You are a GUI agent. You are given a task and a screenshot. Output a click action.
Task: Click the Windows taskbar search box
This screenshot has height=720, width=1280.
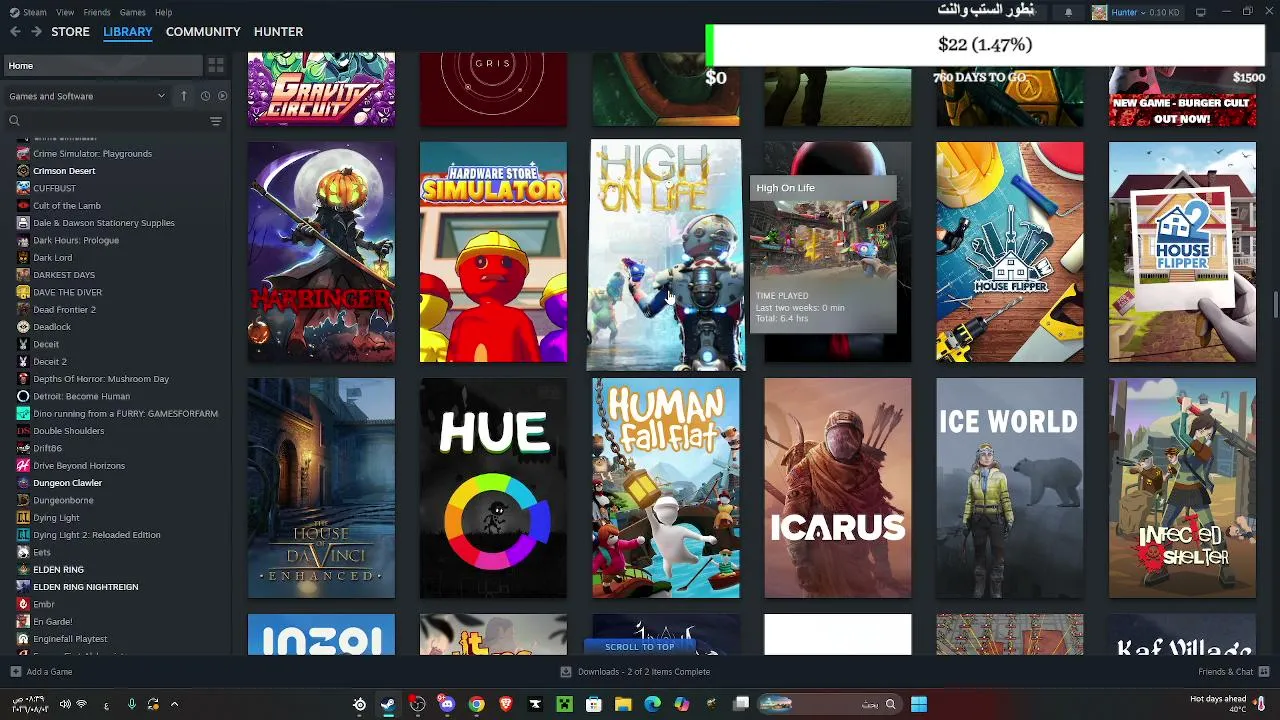click(x=831, y=704)
